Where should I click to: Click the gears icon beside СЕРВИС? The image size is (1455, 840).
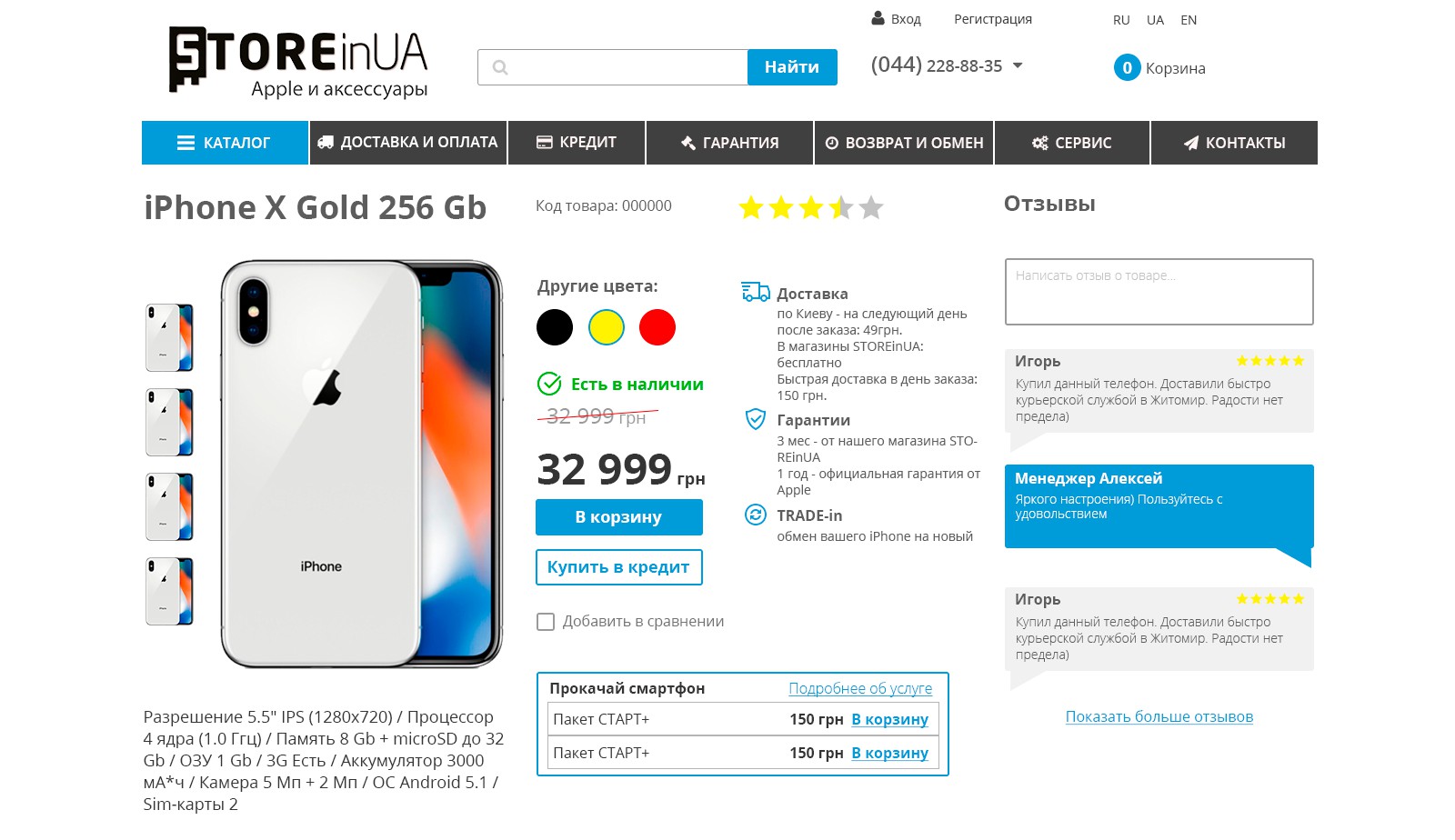click(1040, 143)
